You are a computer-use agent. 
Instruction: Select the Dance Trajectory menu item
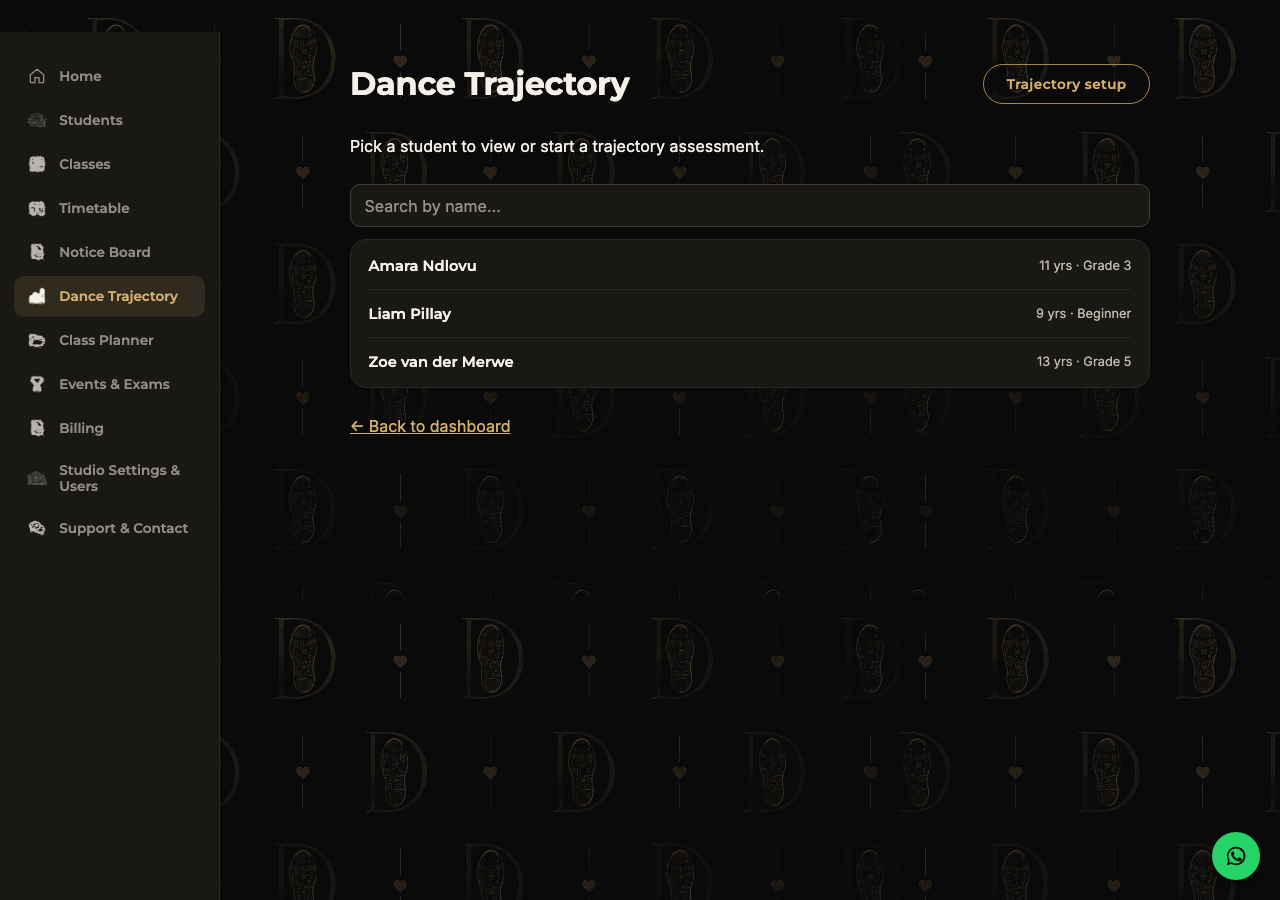coord(109,296)
